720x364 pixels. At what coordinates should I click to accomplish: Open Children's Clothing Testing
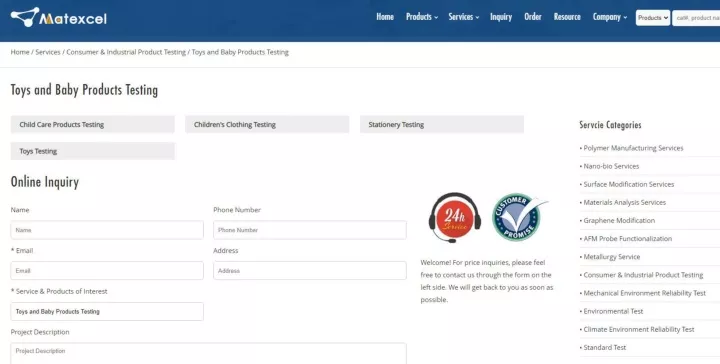click(x=267, y=124)
